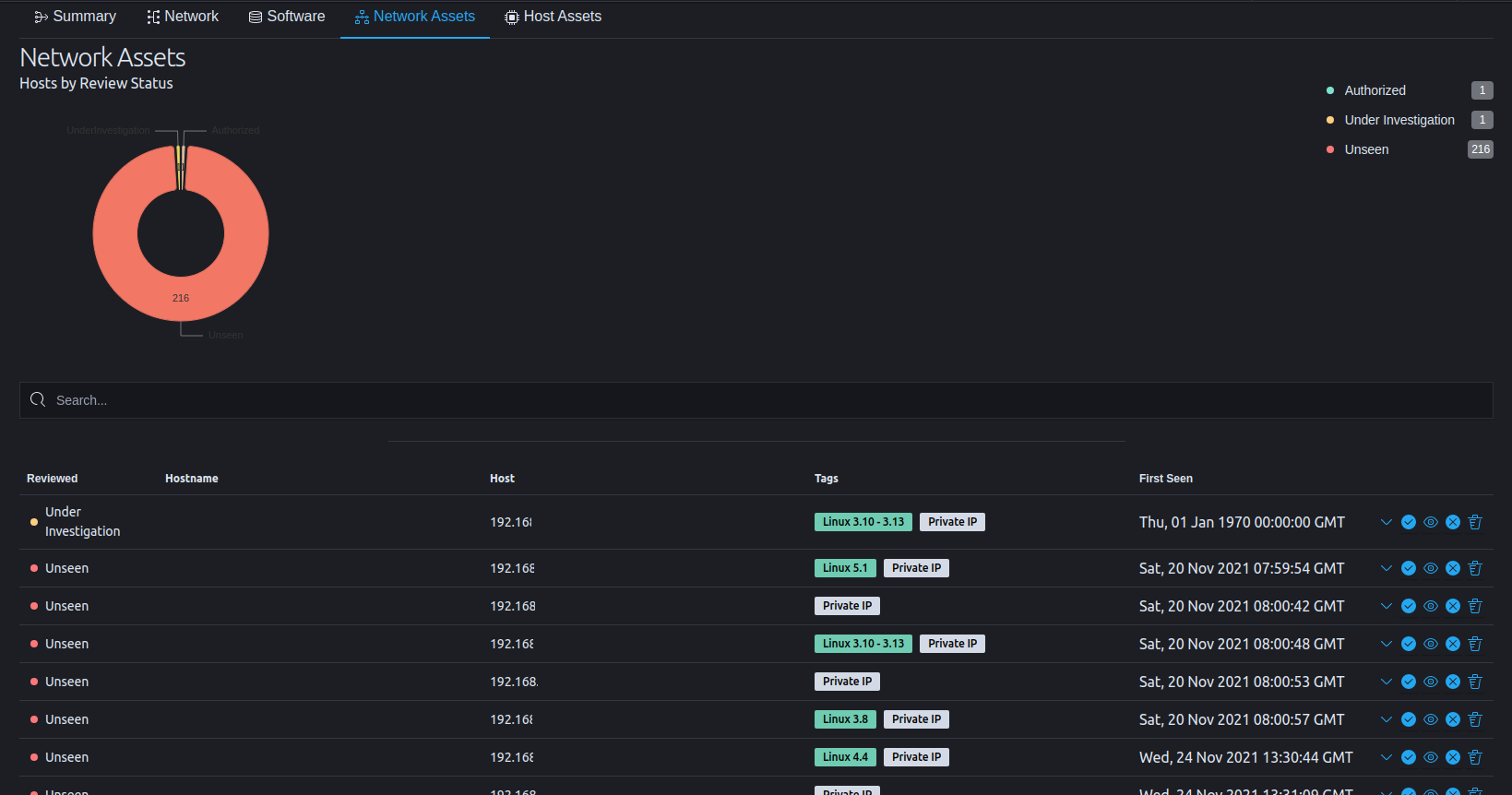Reject the host seen 08:00:42 GMT
Screen dimensions: 1512x795
pyautogui.click(x=1453, y=606)
